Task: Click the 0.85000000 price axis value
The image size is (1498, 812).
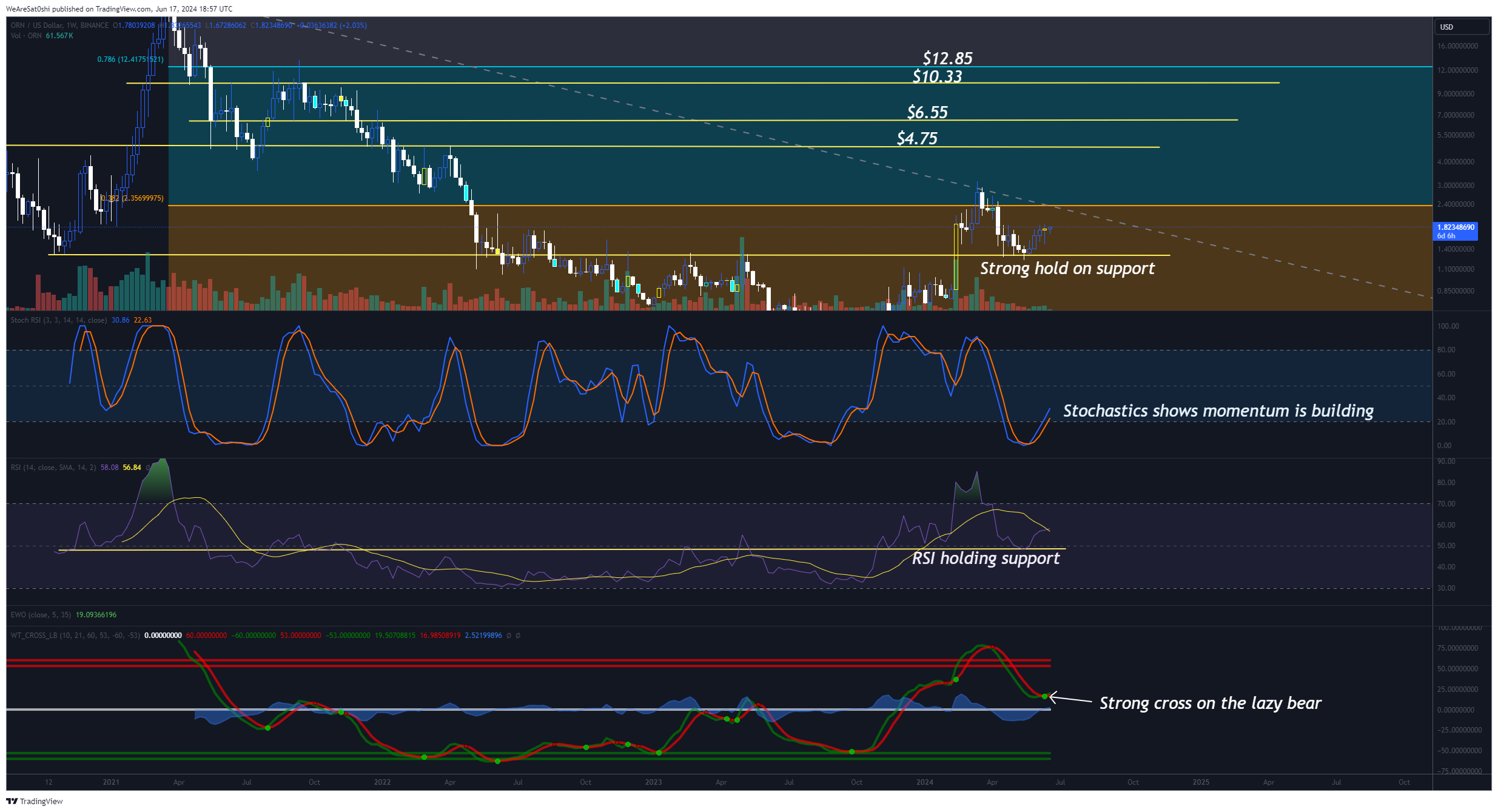Action: (1456, 291)
